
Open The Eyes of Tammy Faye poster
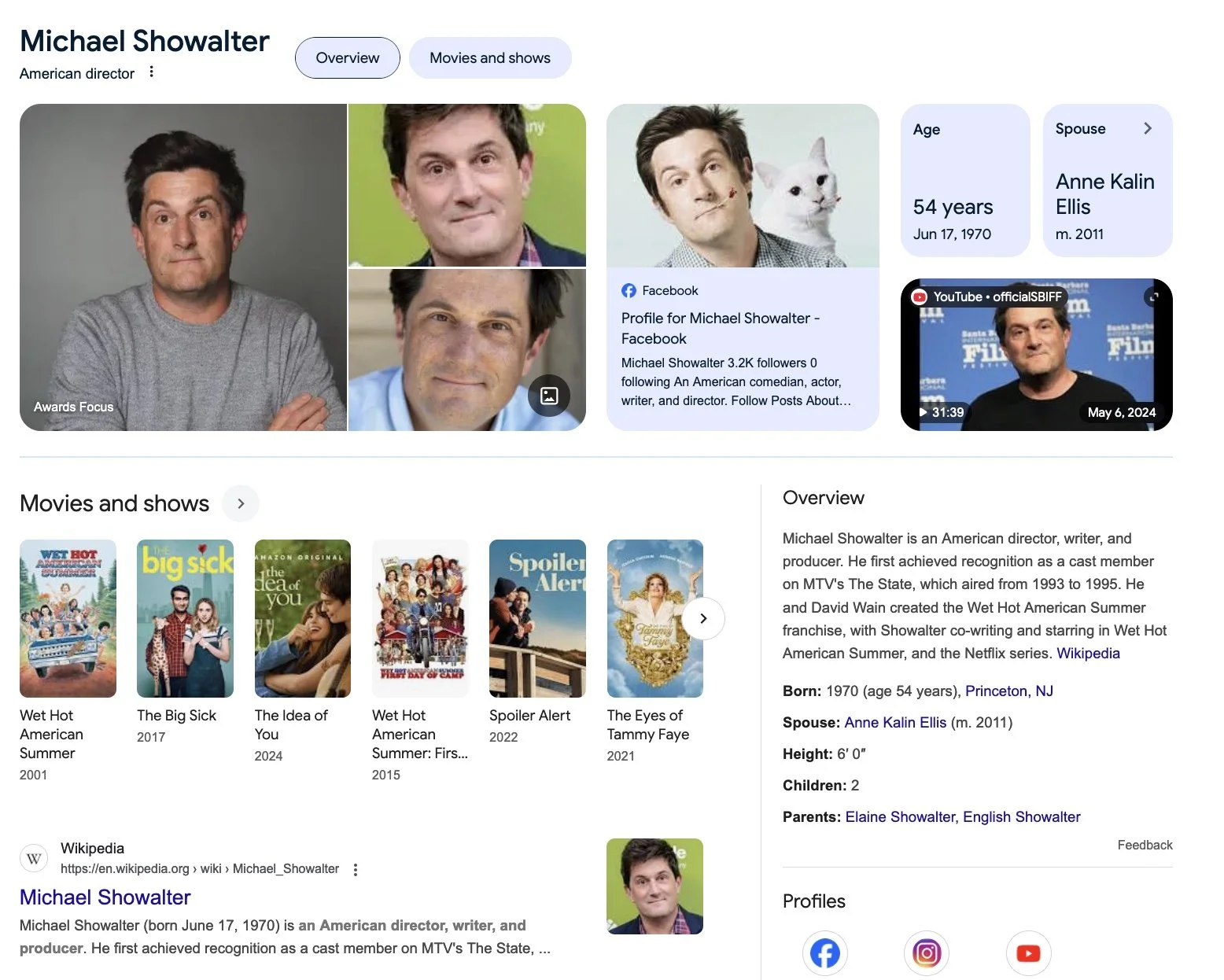pyautogui.click(x=654, y=618)
